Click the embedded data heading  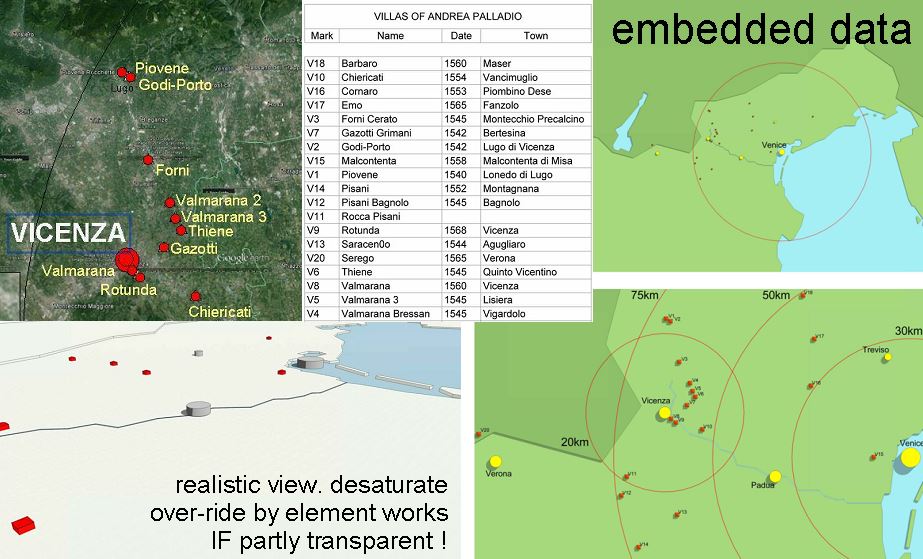pos(761,29)
